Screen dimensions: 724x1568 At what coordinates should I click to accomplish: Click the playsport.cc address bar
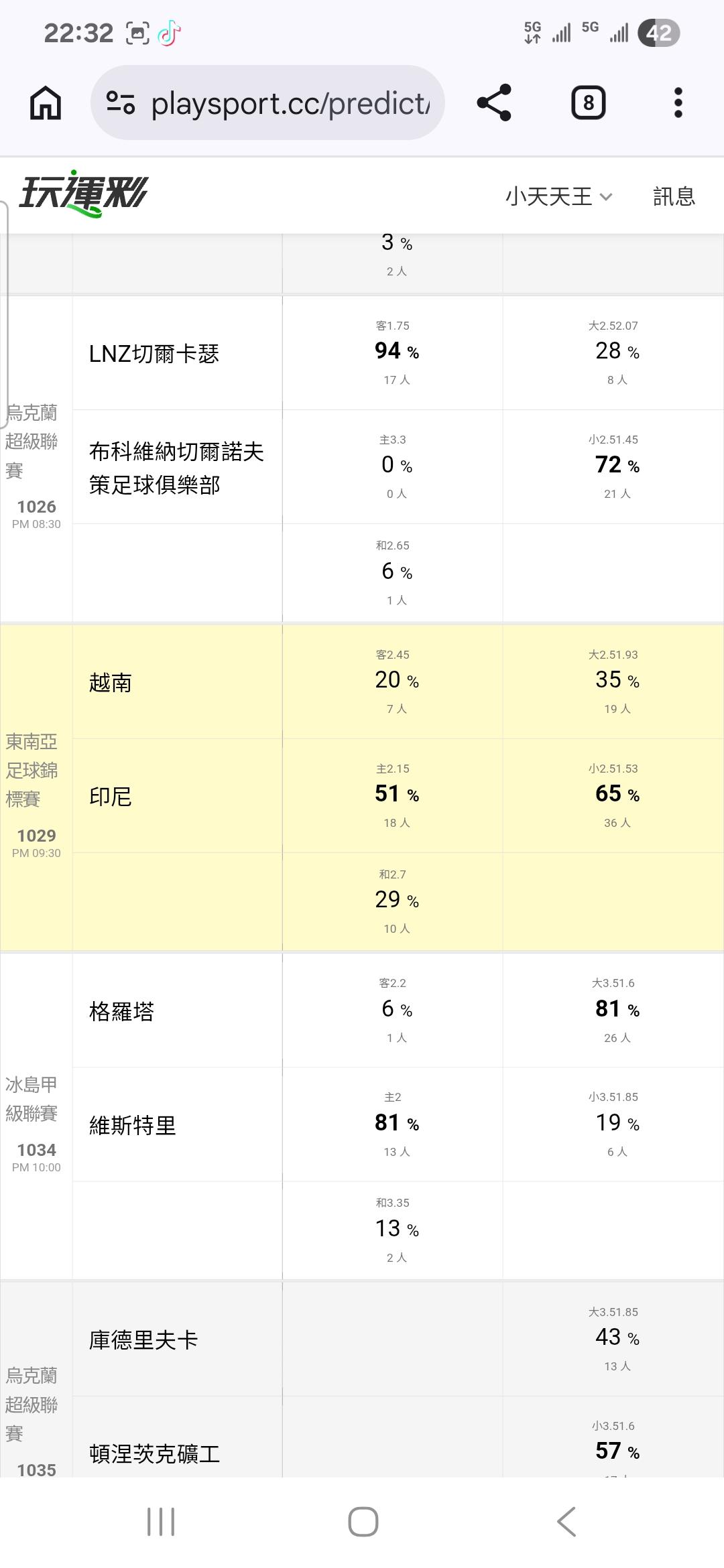[x=267, y=103]
